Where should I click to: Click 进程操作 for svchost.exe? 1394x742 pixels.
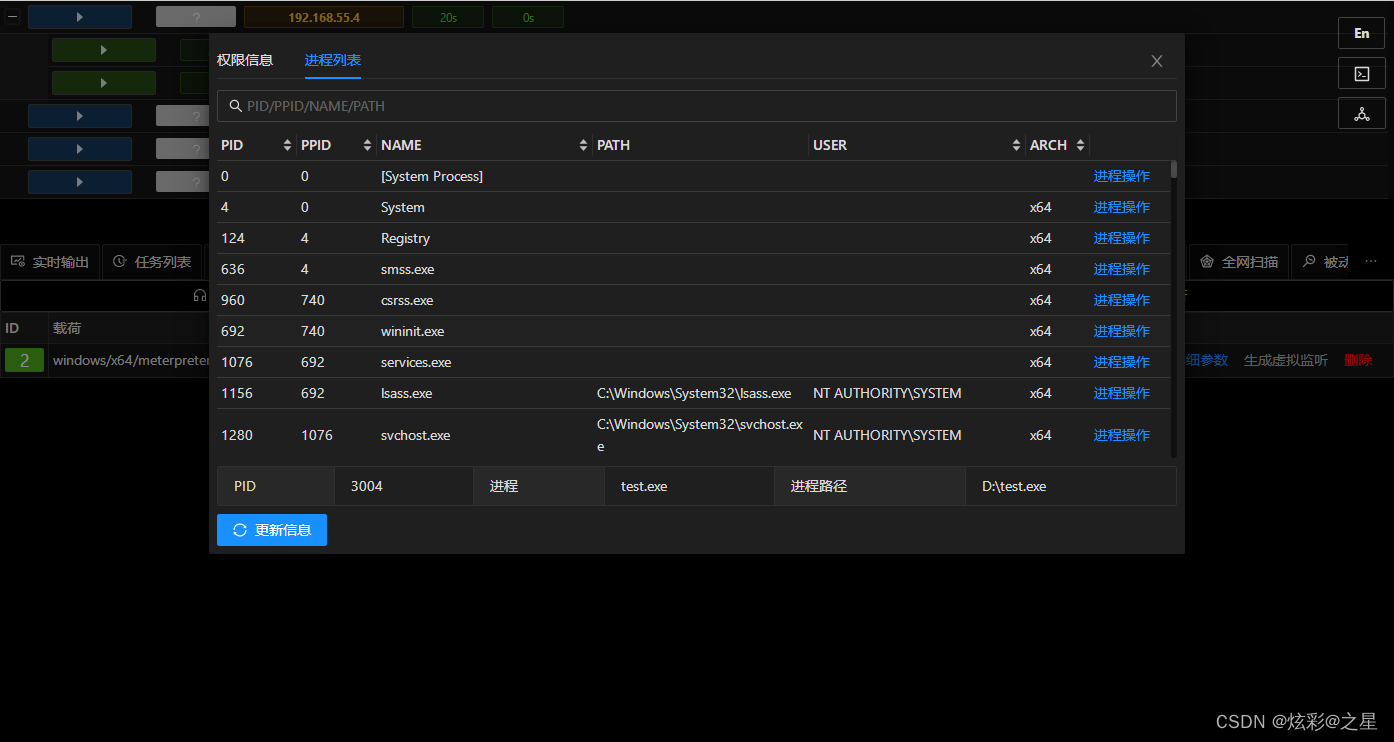[1121, 435]
